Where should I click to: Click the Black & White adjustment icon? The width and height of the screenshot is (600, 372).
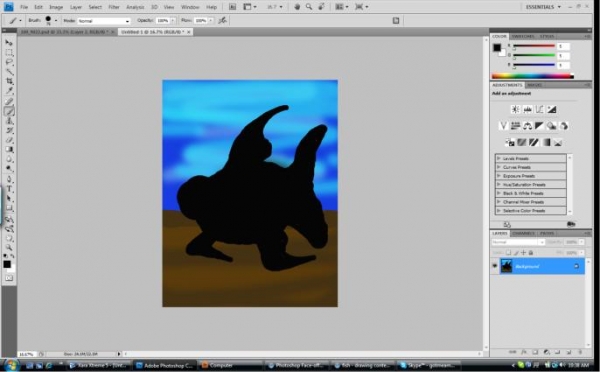(540, 126)
